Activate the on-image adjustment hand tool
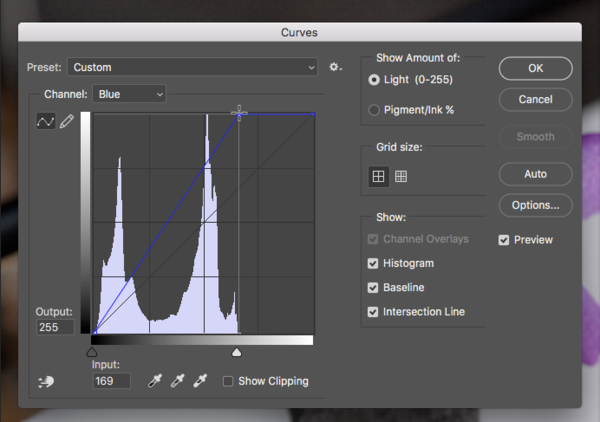This screenshot has height=422, width=600. [x=45, y=381]
